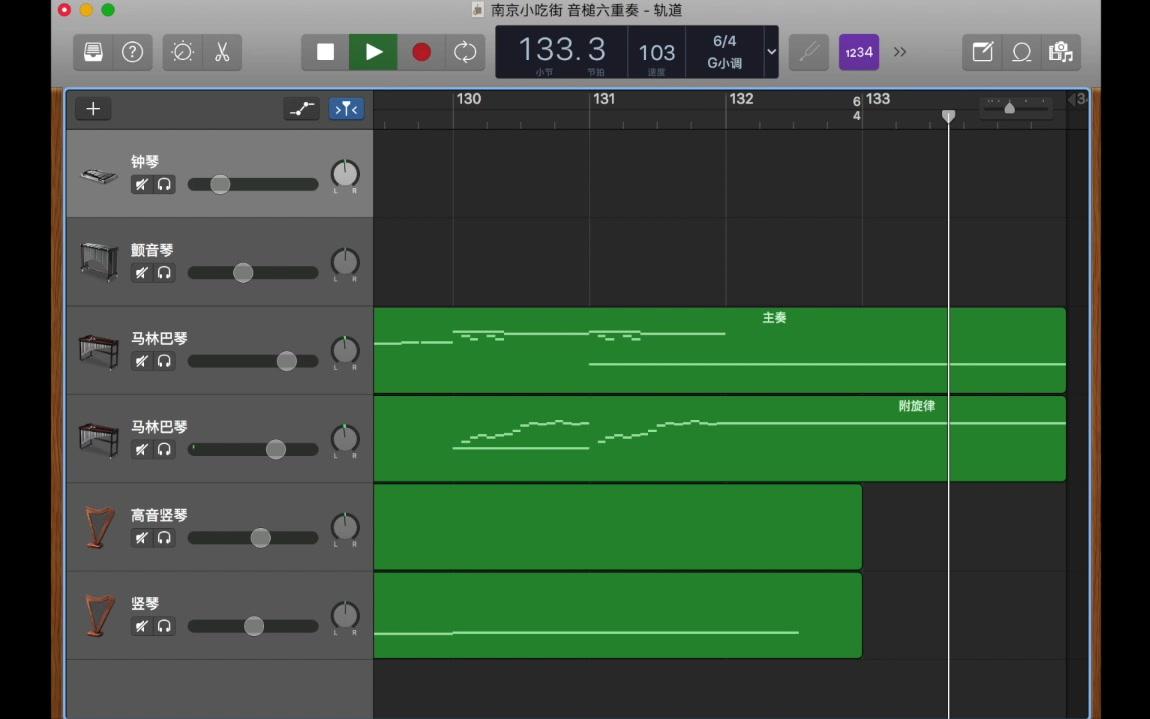Image resolution: width=1150 pixels, height=719 pixels.
Task: Select the 钟琴 glockenspiel instrument icon
Action: point(99,175)
